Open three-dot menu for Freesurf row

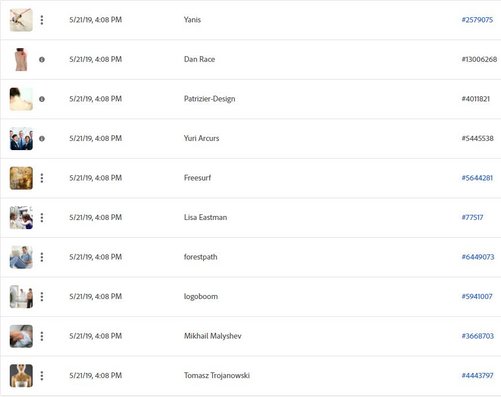click(42, 178)
